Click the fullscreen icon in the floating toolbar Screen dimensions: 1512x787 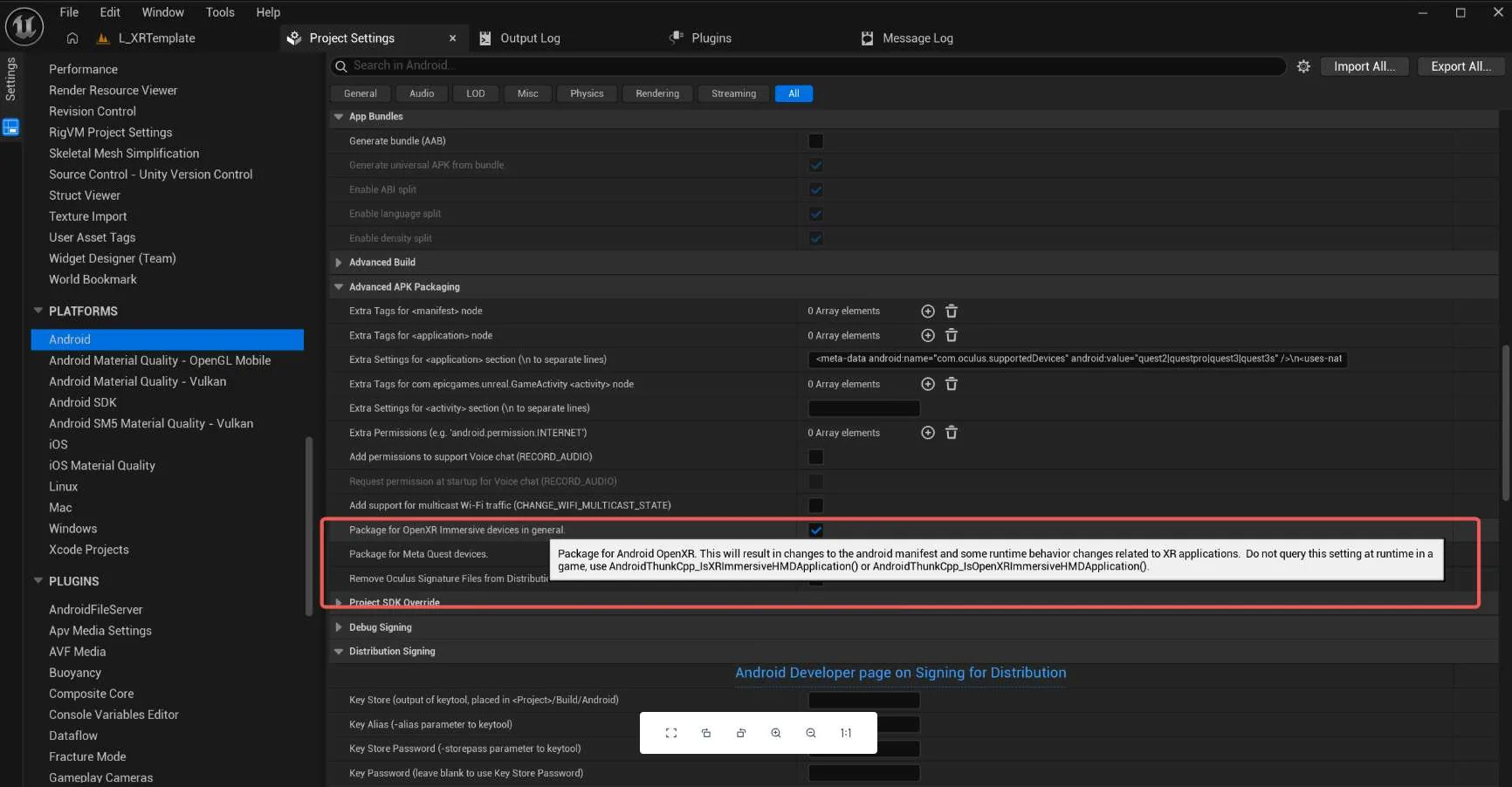tap(671, 733)
